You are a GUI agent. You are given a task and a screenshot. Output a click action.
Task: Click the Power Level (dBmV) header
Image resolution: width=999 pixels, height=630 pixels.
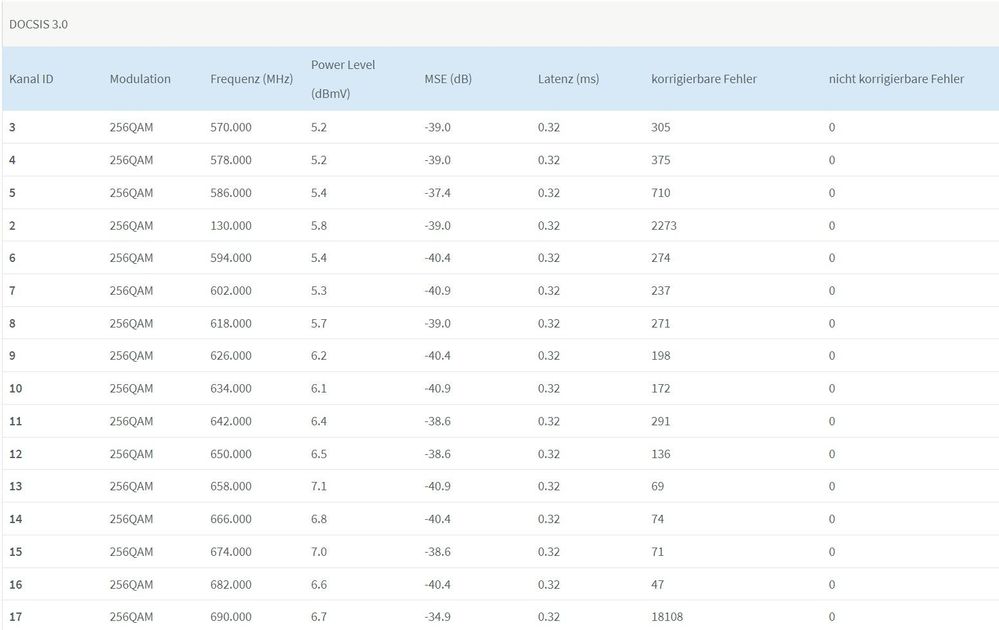[x=343, y=79]
